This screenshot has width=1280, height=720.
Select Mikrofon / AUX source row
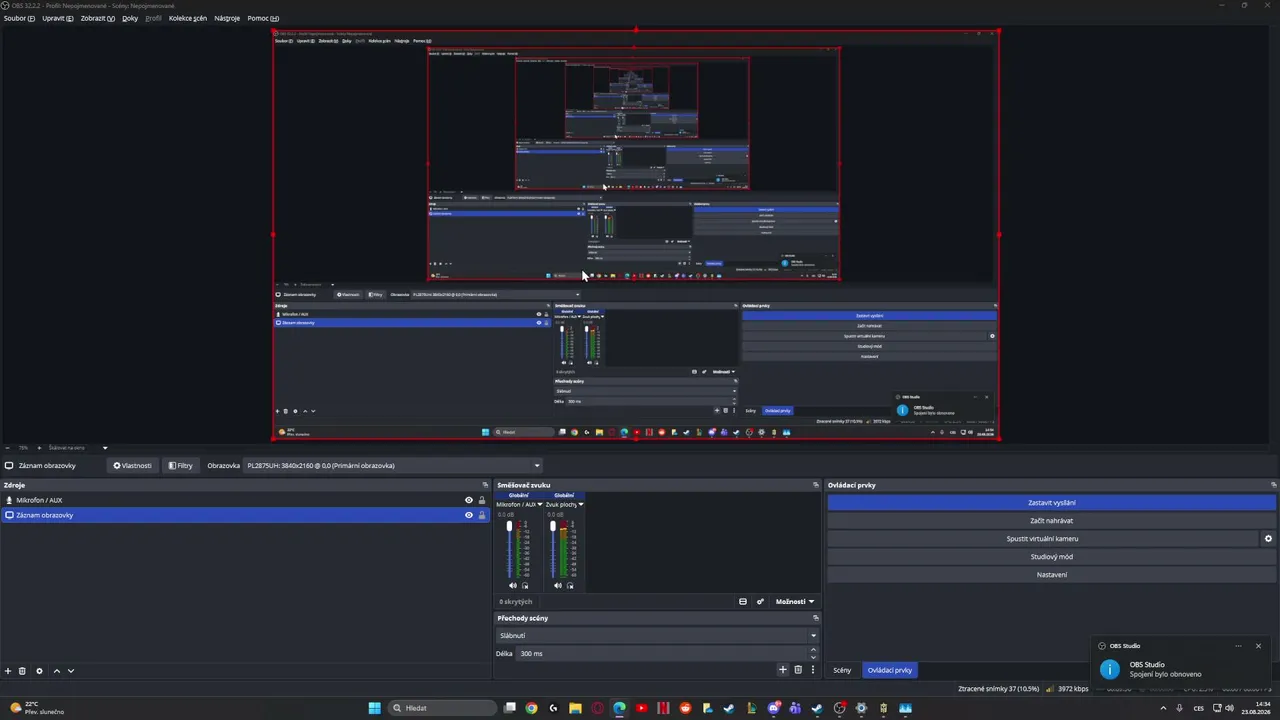tap(245, 500)
